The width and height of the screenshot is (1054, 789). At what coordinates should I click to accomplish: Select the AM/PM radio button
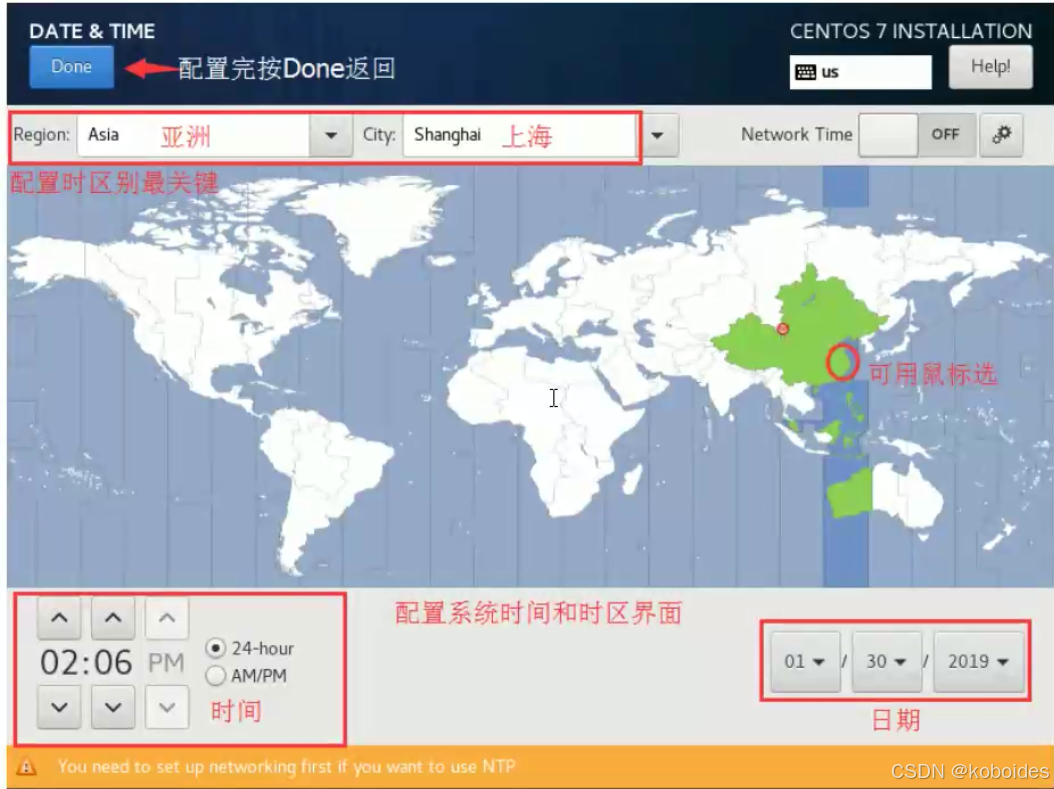tap(215, 675)
